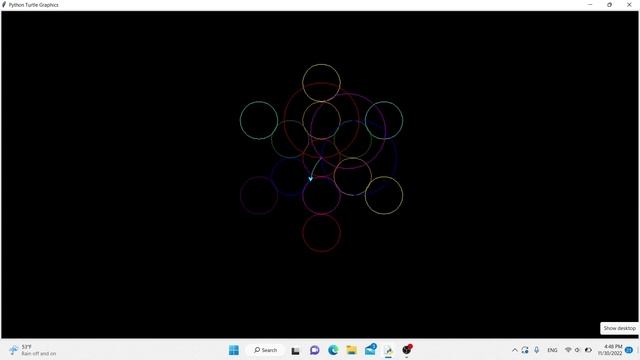Open File Explorer from the taskbar
Viewport: 640px width, 360px height.
(351, 350)
